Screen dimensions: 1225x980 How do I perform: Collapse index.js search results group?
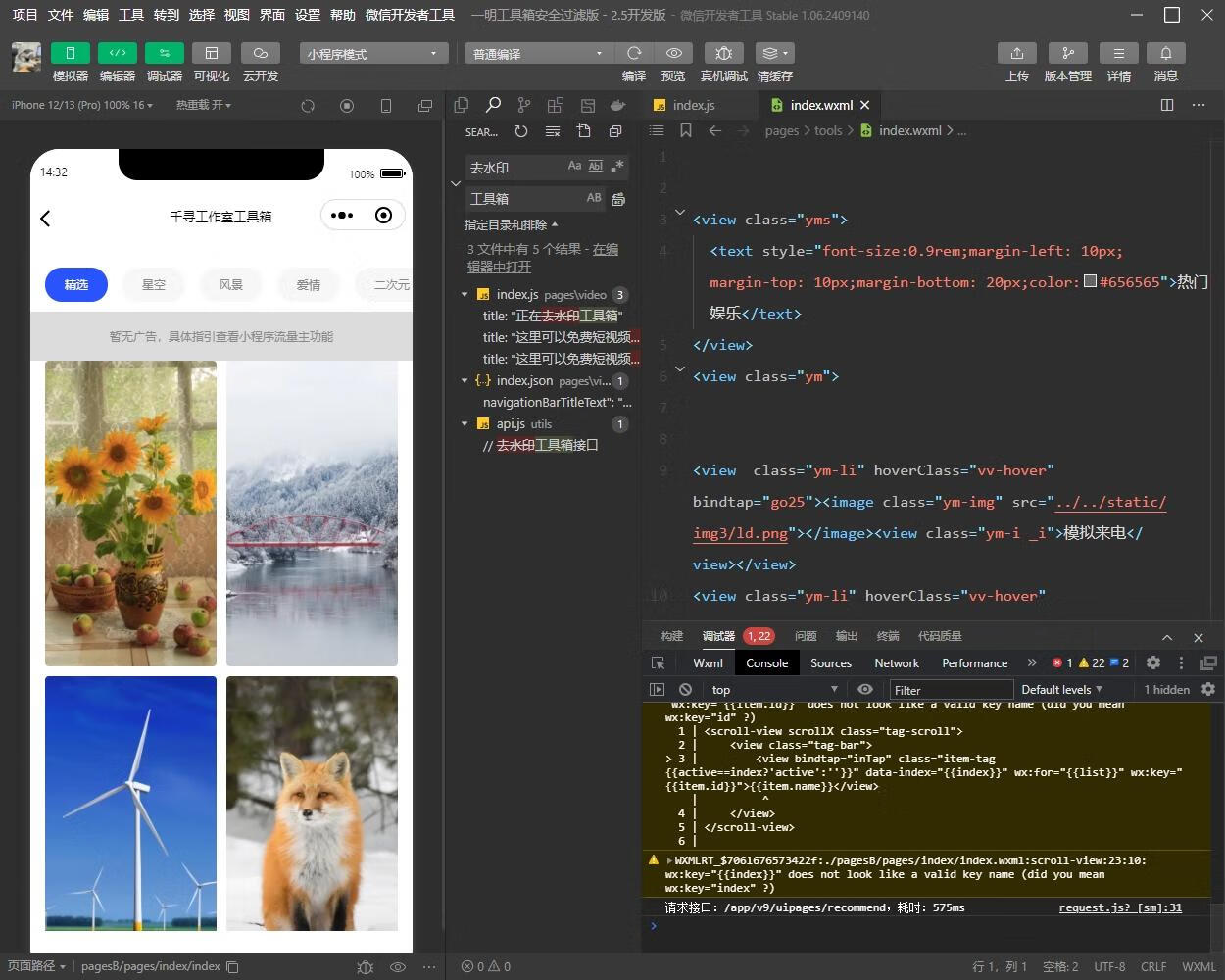pyautogui.click(x=465, y=295)
